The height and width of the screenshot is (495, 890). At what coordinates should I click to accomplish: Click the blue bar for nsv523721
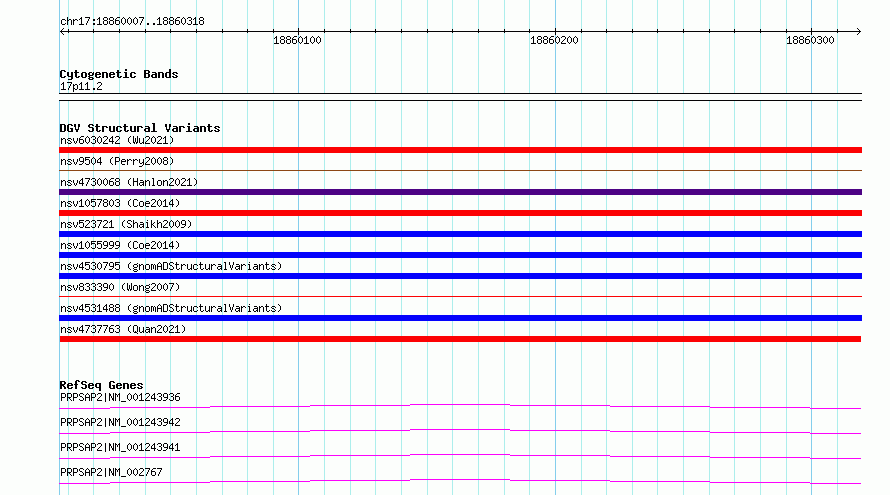(460, 234)
